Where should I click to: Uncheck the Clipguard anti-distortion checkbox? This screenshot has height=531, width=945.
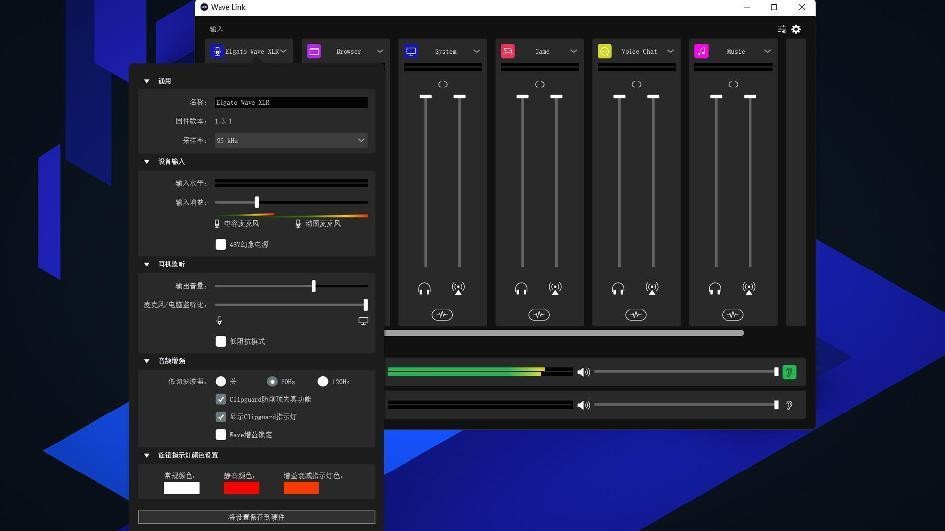tap(221, 399)
